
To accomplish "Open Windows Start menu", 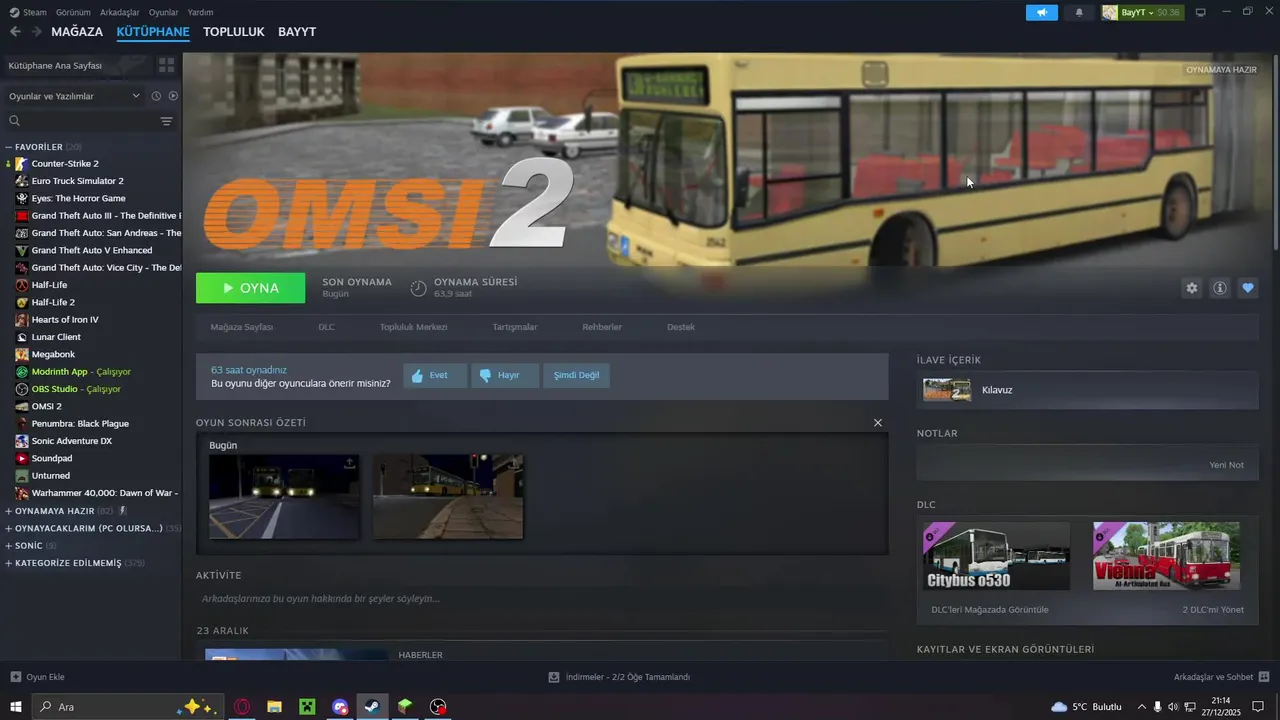I will click(16, 707).
